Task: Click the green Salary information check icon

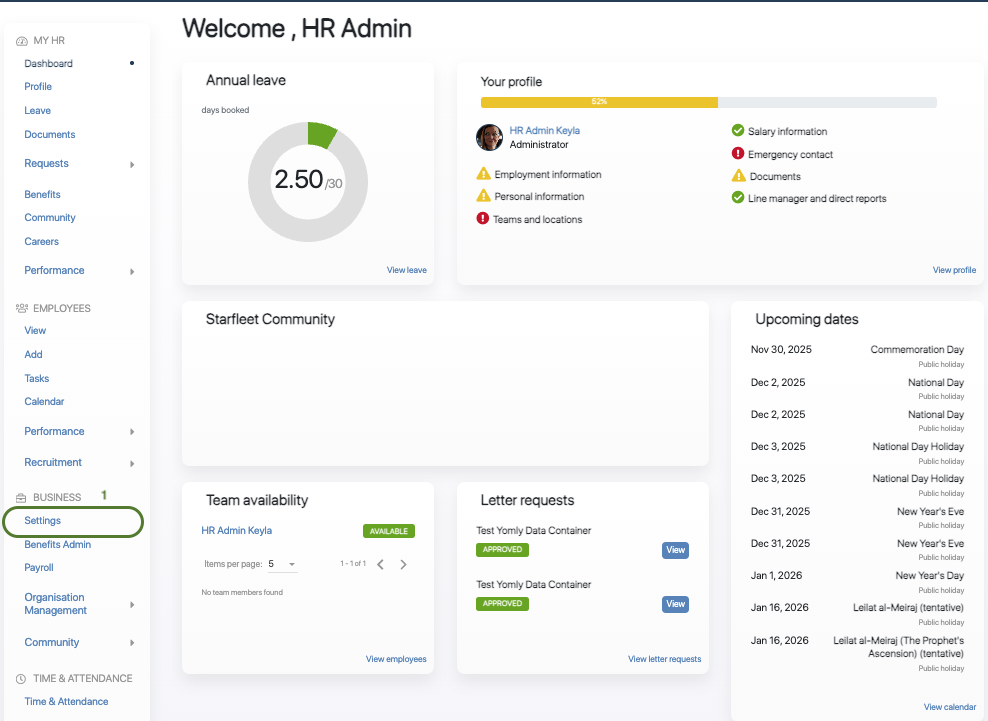Action: pos(738,131)
